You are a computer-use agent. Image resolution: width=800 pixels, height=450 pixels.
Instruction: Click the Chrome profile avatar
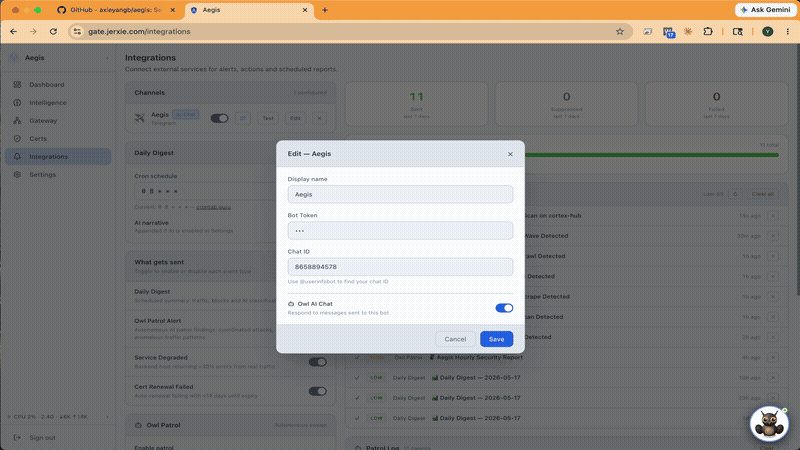767,32
